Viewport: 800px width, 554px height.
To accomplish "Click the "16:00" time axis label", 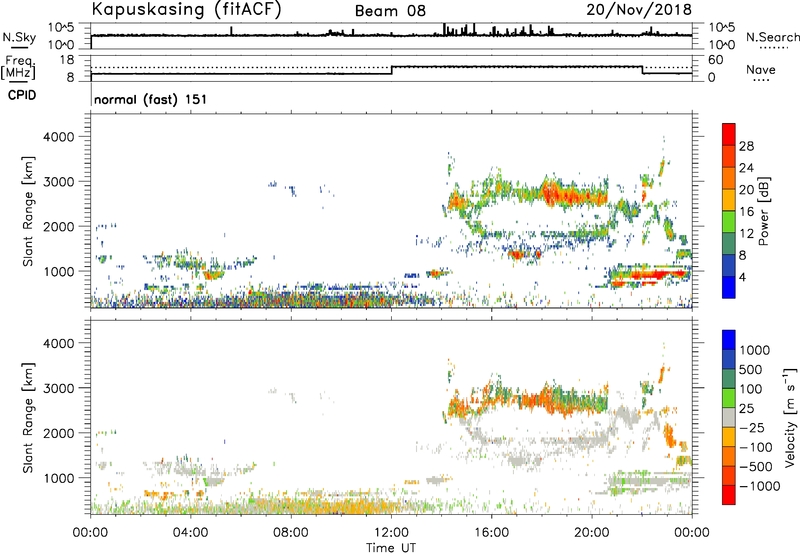I will [x=491, y=533].
